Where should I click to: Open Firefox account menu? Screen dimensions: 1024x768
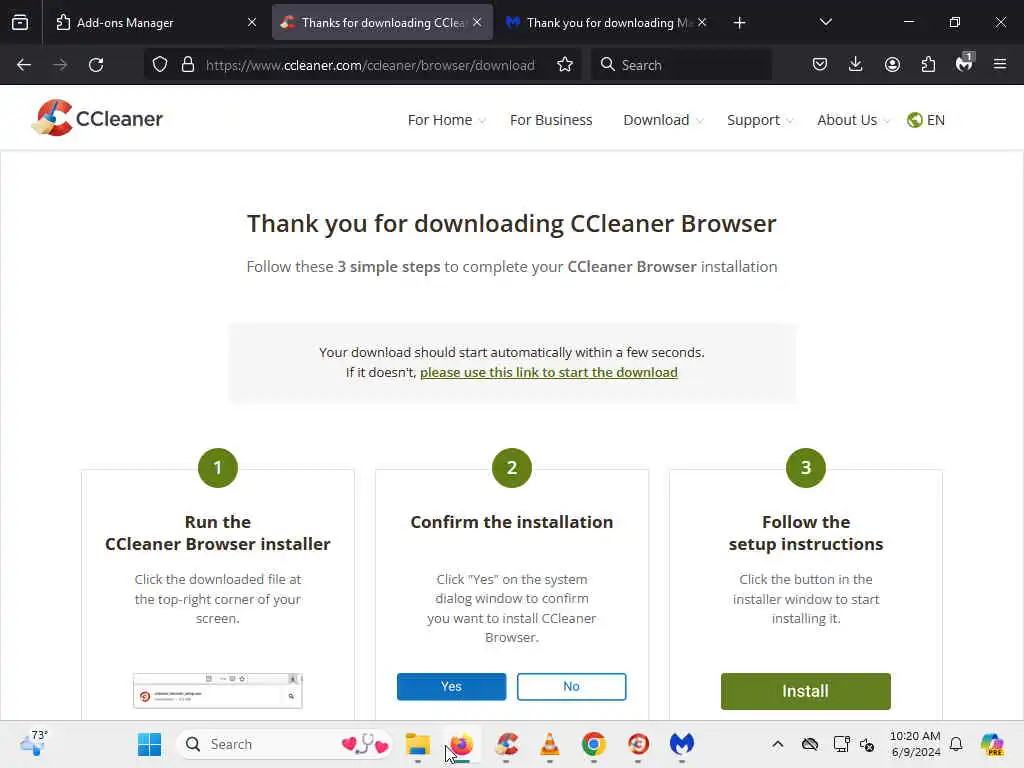pyautogui.click(x=892, y=64)
